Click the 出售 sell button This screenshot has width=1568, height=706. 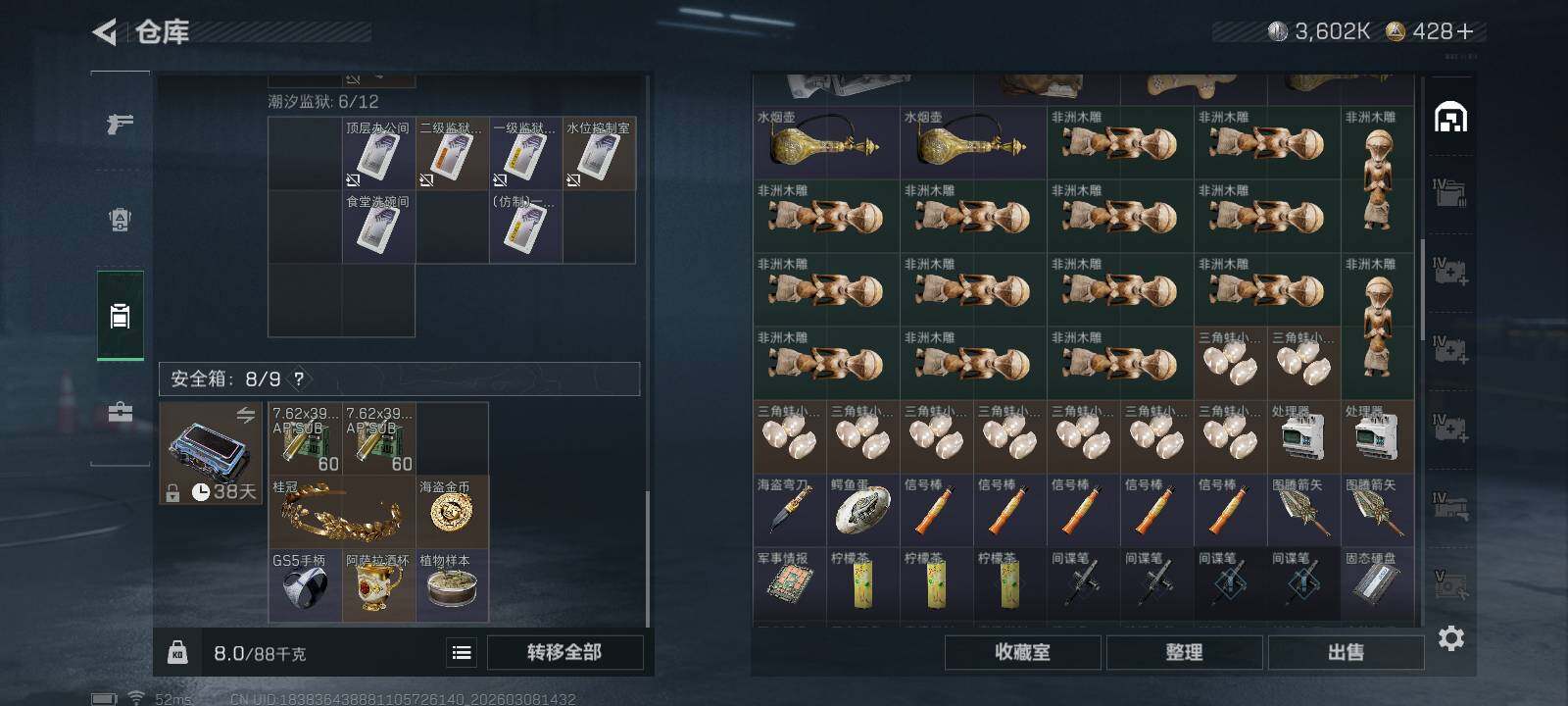(1346, 652)
